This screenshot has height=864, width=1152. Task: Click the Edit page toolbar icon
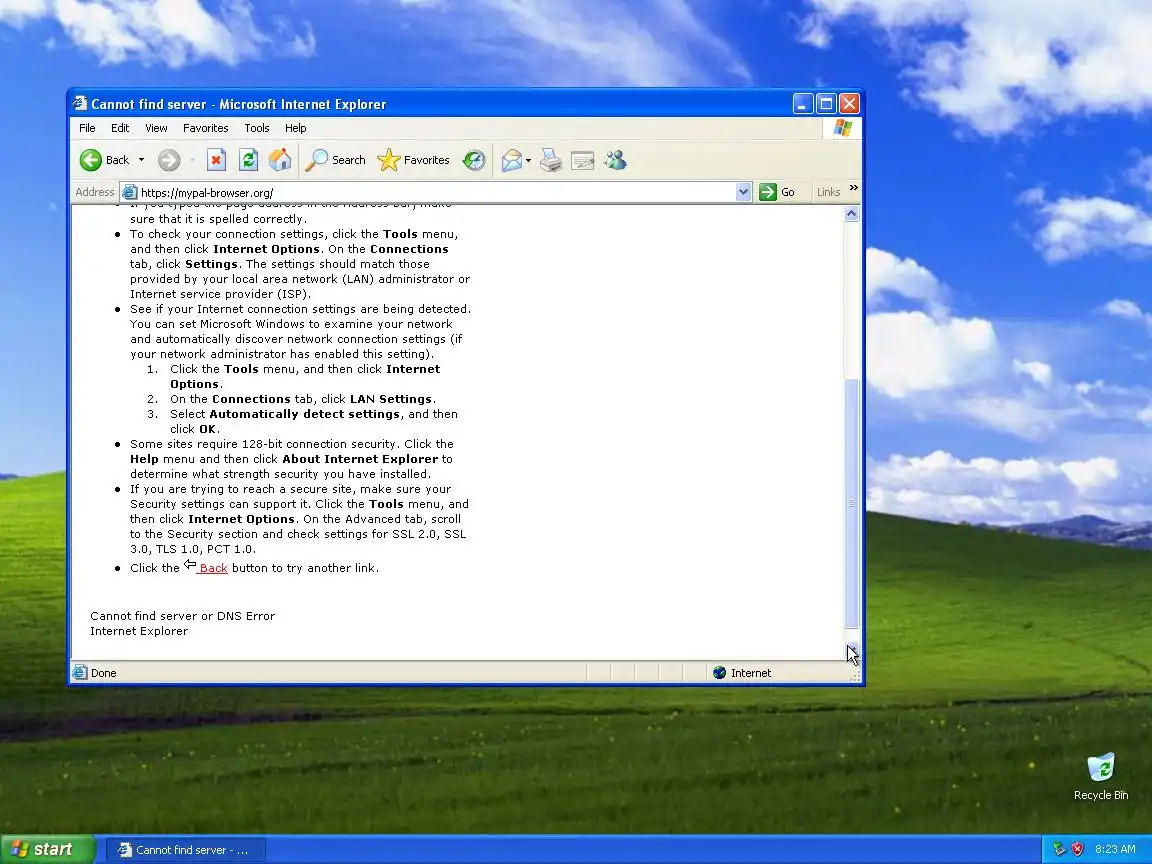[583, 160]
